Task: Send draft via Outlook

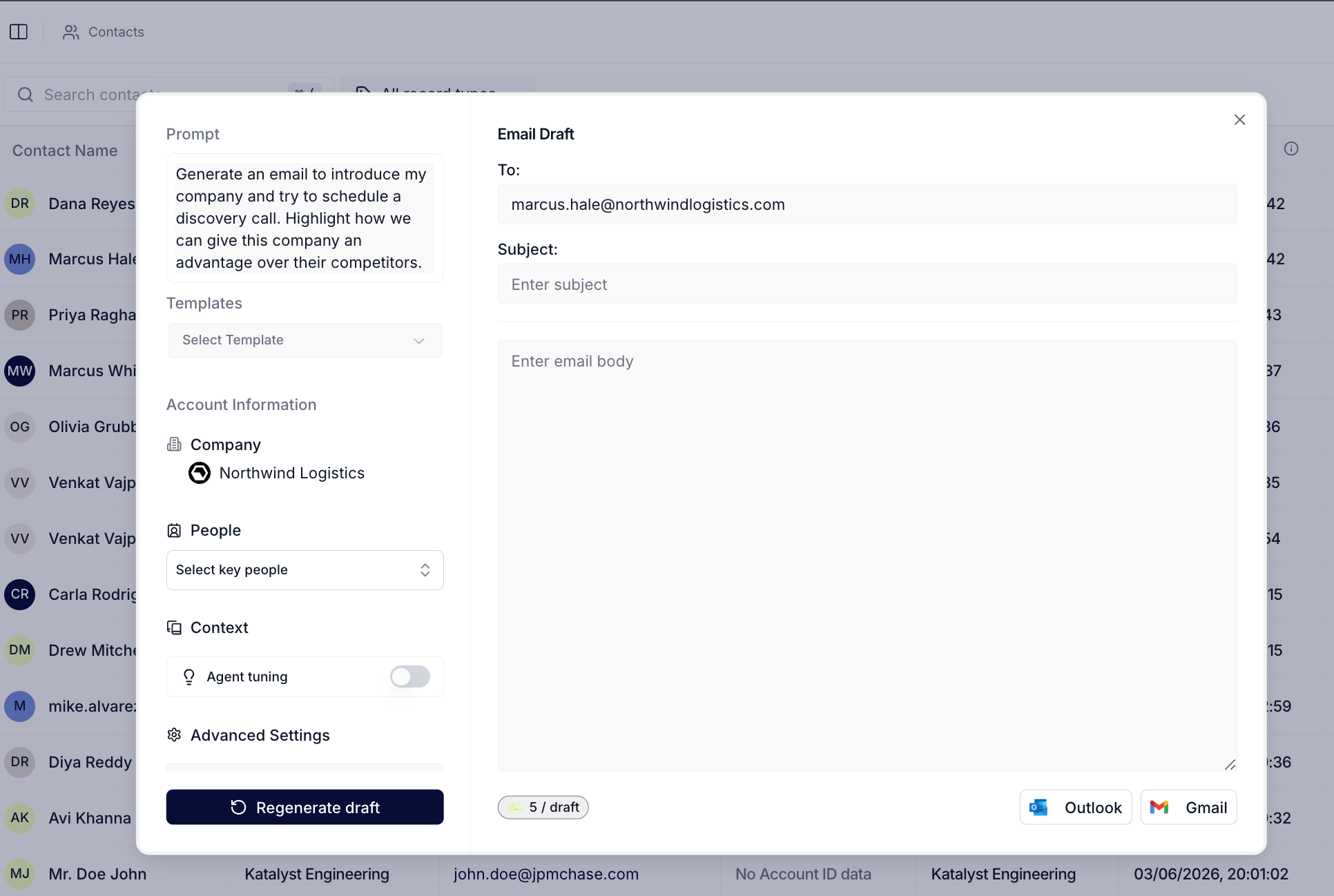Action: pos(1075,808)
